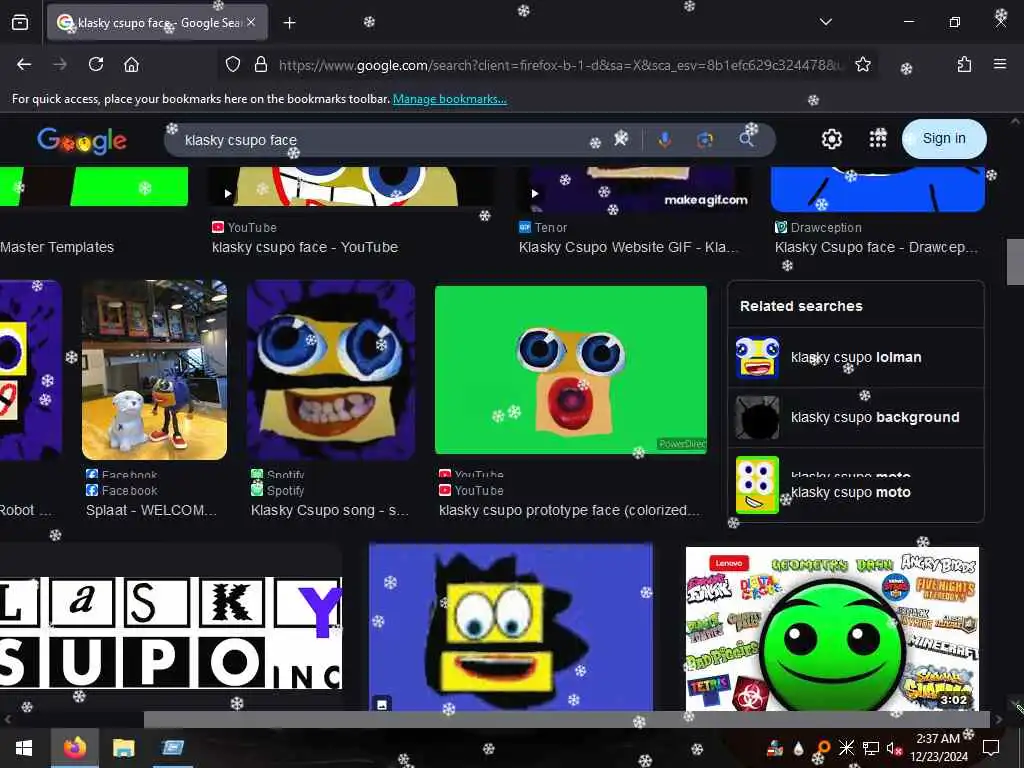Show site security lock info
This screenshot has height=768, width=1024.
261,64
